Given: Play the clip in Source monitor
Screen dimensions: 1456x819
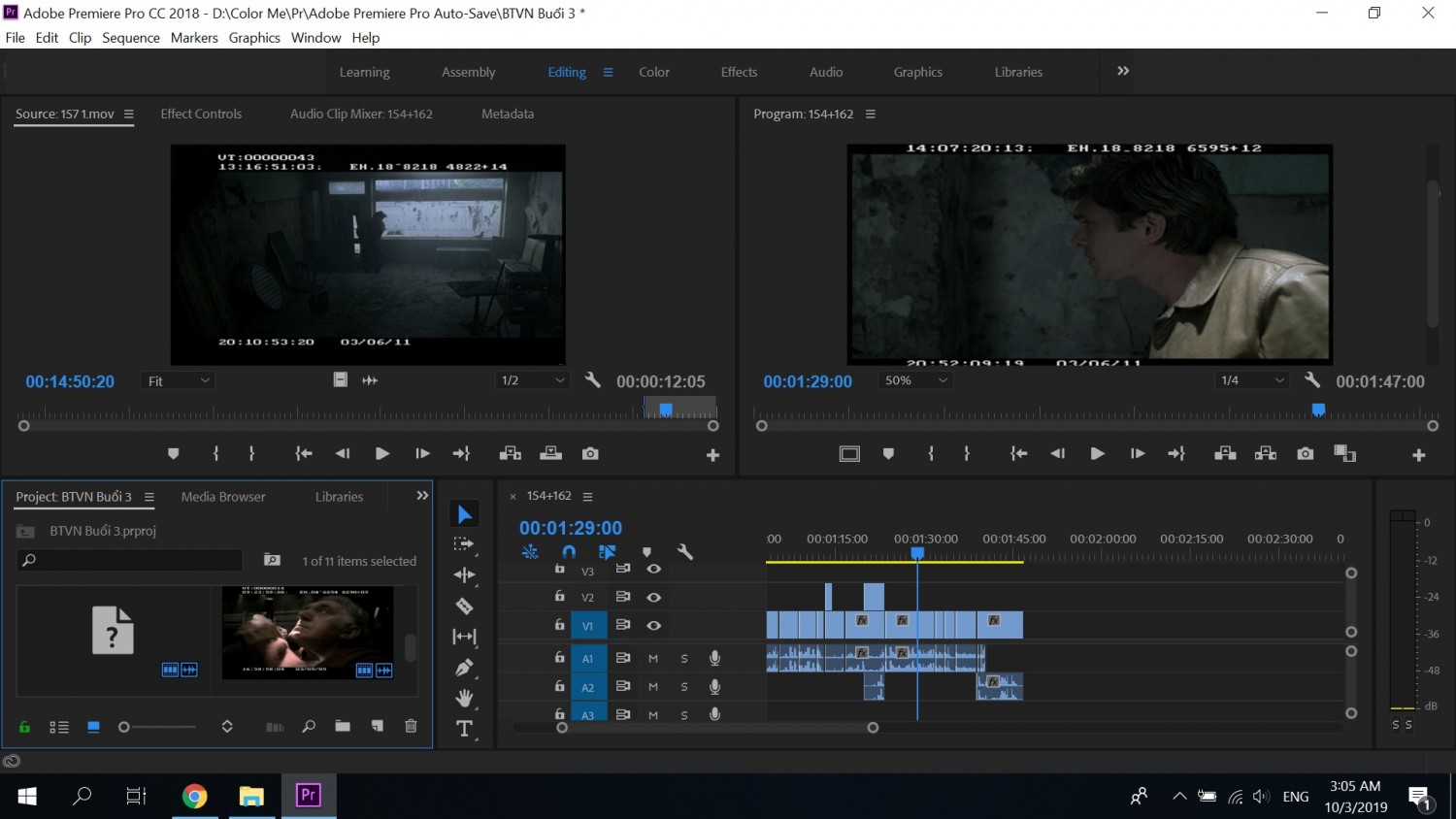Looking at the screenshot, I should pyautogui.click(x=382, y=453).
